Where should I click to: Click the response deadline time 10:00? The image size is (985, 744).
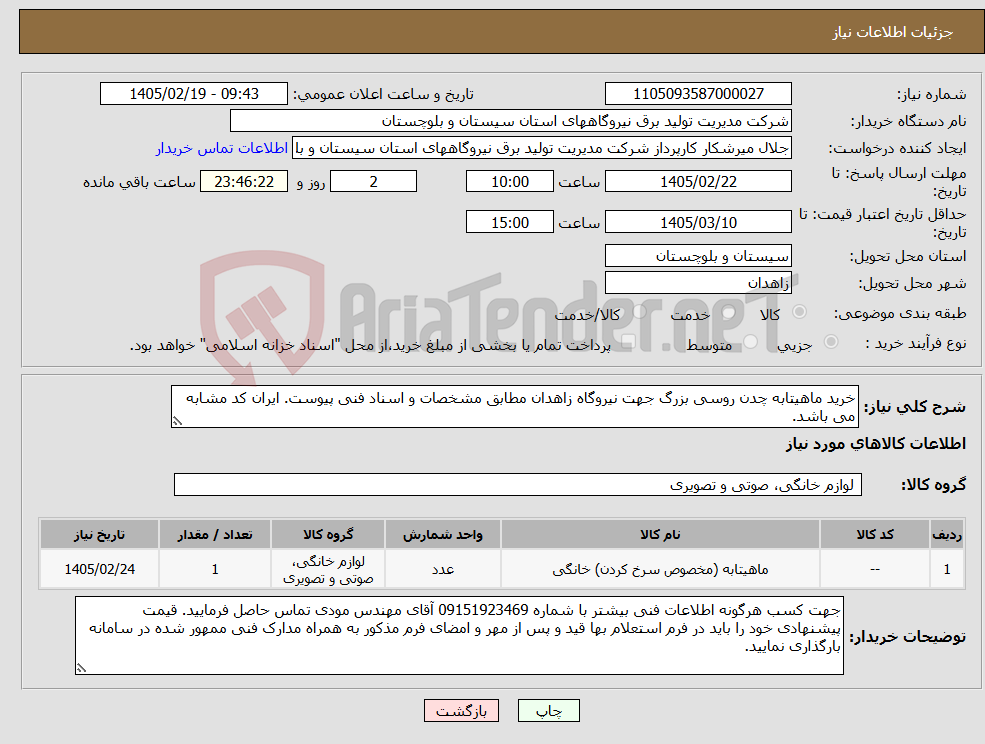[x=509, y=182]
